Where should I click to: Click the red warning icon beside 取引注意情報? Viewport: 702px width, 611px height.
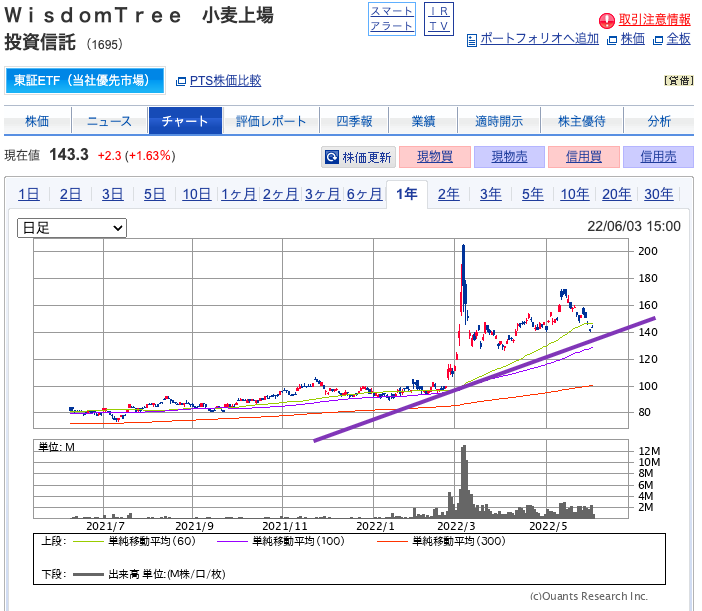(607, 21)
